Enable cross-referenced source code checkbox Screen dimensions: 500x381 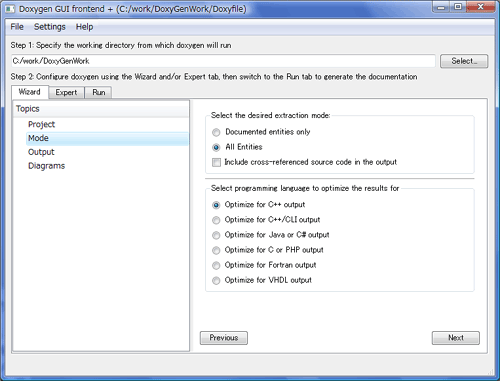(216, 162)
